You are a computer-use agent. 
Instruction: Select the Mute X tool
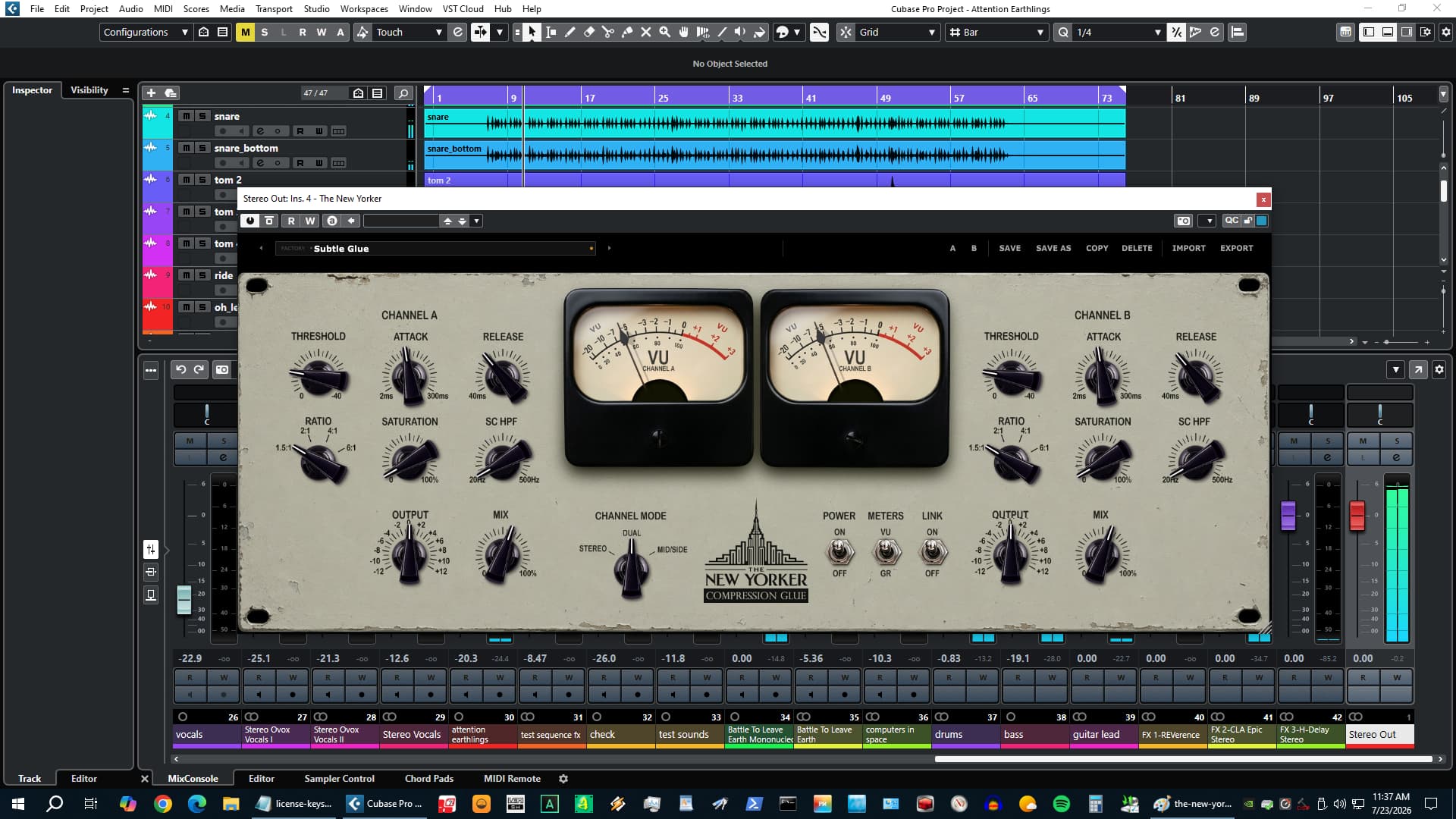(x=645, y=32)
